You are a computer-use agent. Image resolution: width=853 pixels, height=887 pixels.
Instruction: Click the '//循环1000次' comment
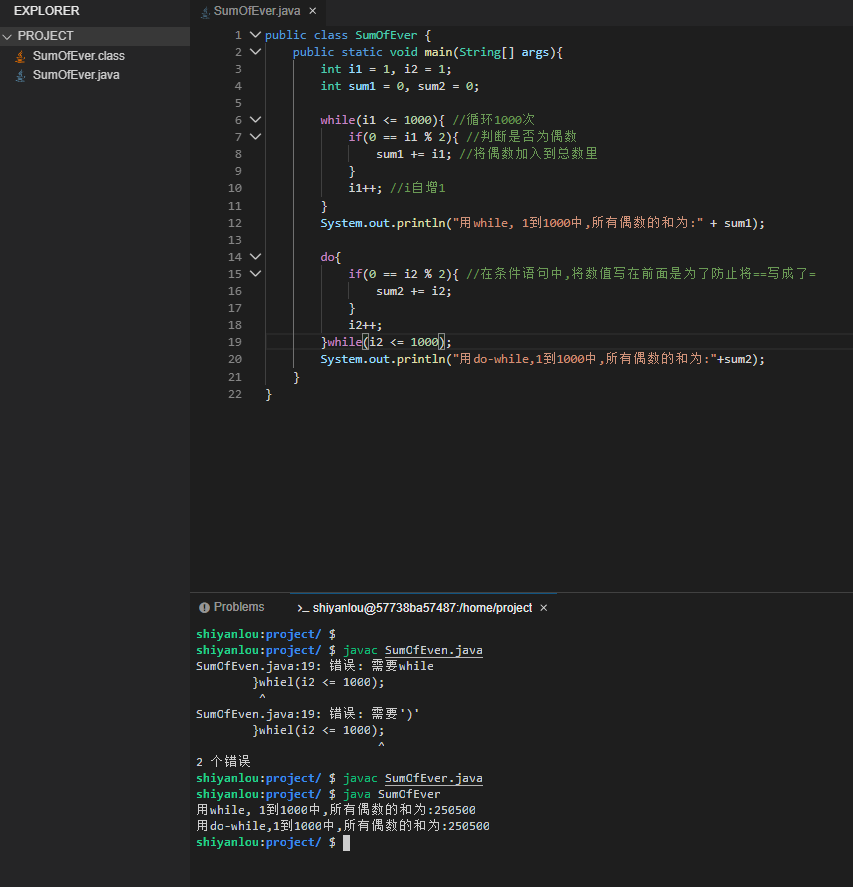click(493, 120)
